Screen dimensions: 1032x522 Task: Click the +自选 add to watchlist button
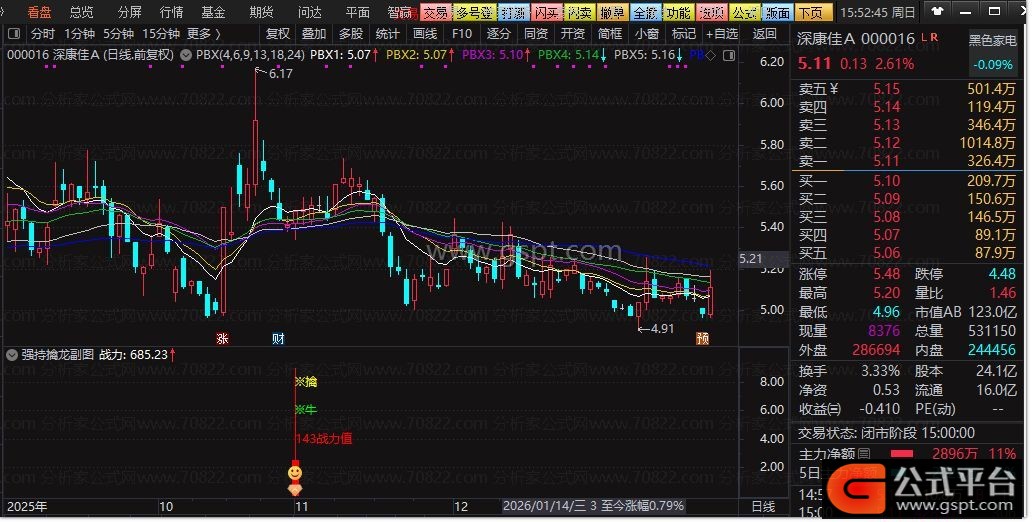(x=721, y=33)
